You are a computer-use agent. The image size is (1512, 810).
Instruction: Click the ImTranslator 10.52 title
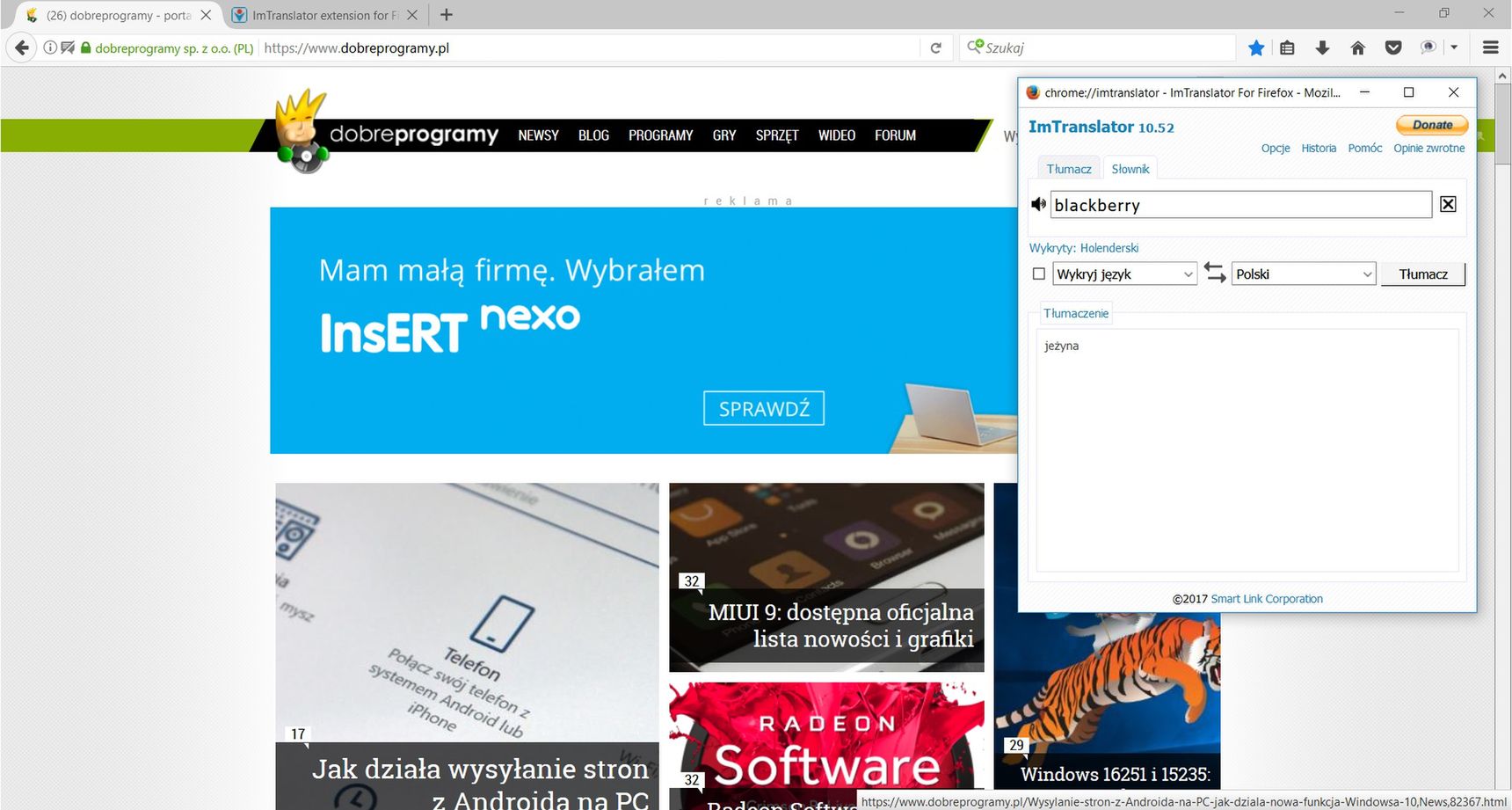coord(1101,127)
